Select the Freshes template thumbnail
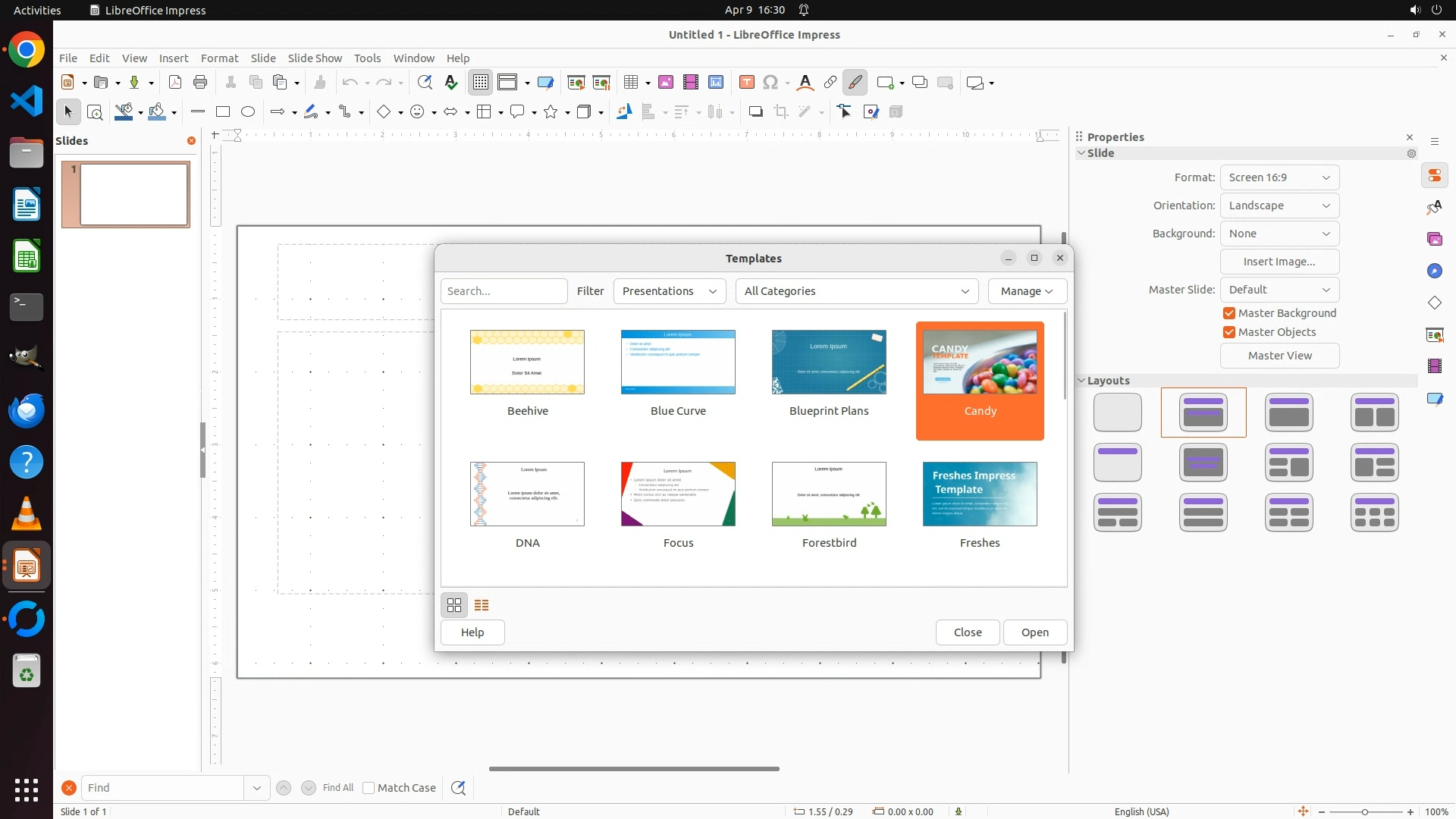Screen dimensions: 1456x819 pyautogui.click(x=980, y=494)
